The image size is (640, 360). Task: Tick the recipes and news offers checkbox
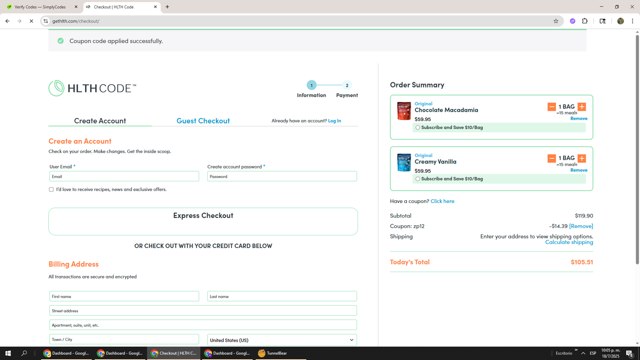coord(51,189)
